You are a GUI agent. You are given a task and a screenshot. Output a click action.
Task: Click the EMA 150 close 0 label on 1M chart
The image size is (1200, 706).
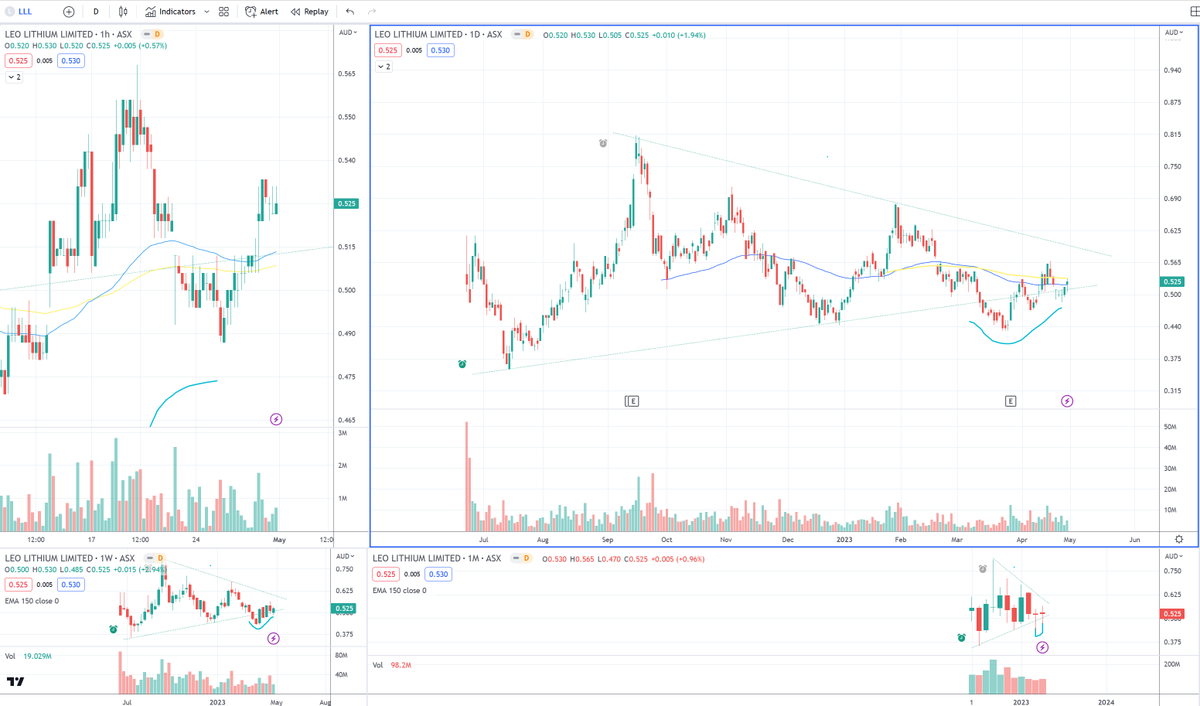pos(399,590)
